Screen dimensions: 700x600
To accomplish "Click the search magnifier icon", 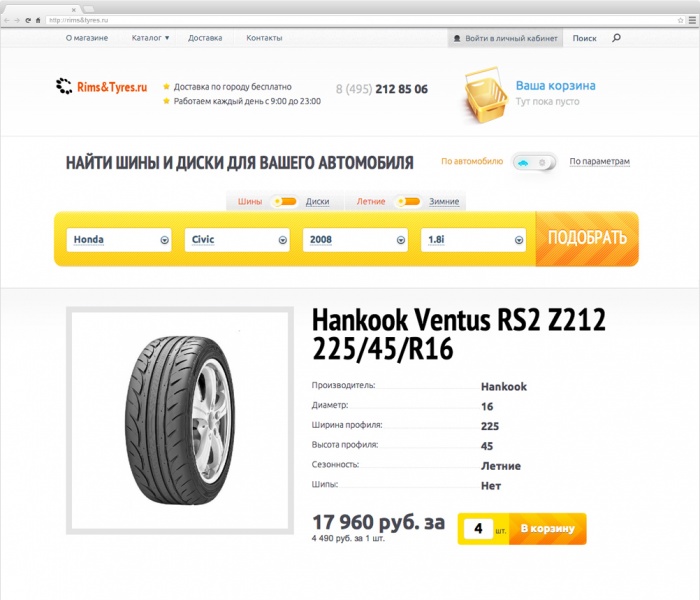I will coord(616,38).
